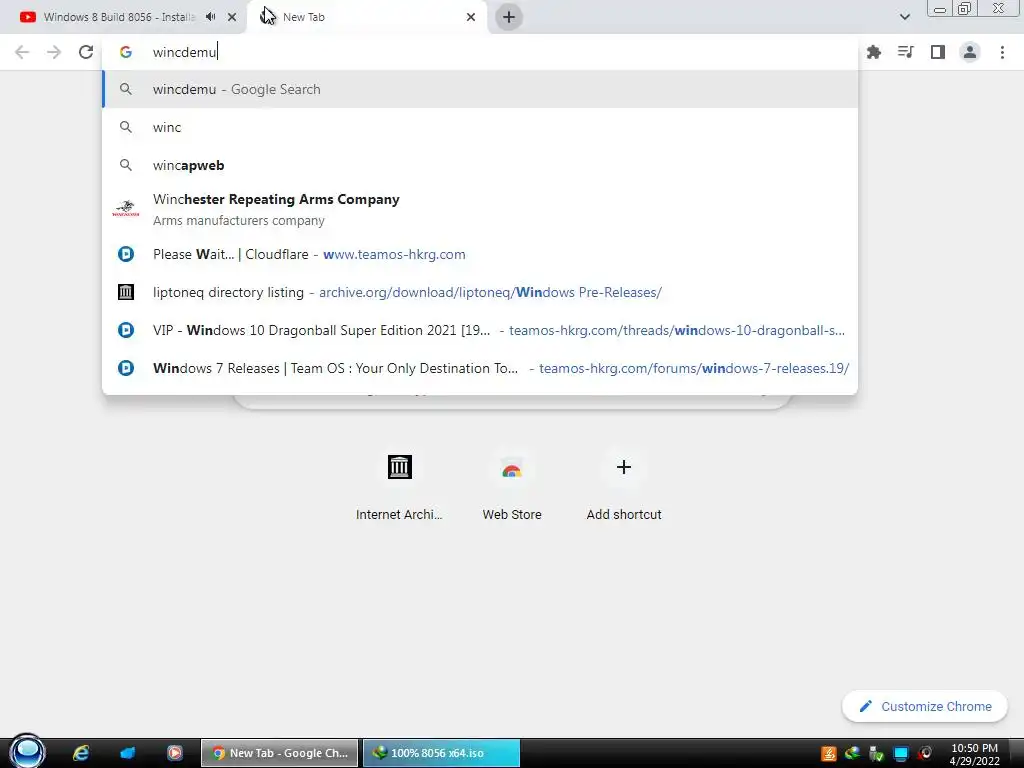
Task: Click the network monitor tray icon
Action: point(901,754)
